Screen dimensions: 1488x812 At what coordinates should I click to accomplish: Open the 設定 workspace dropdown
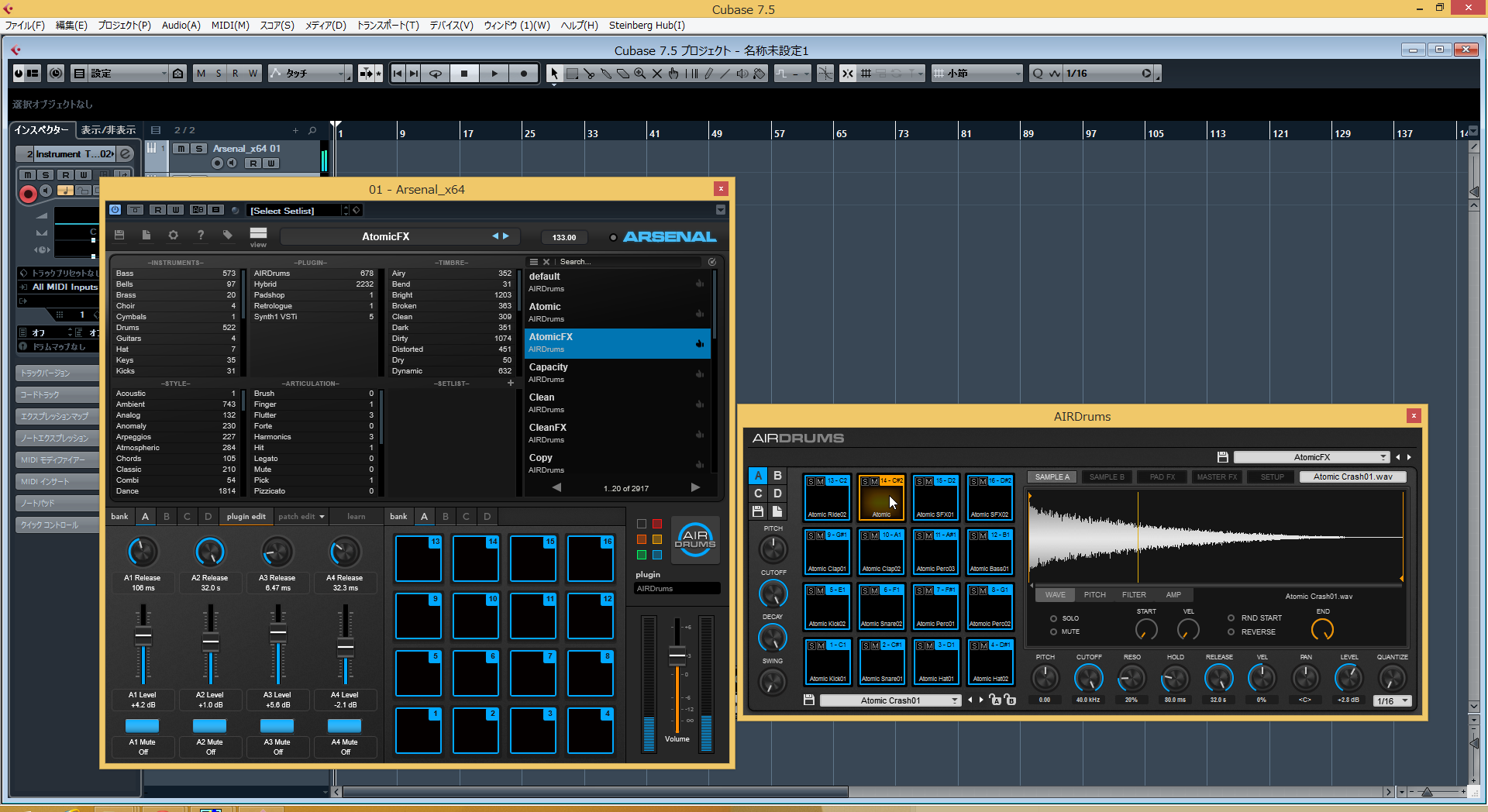tap(128, 74)
